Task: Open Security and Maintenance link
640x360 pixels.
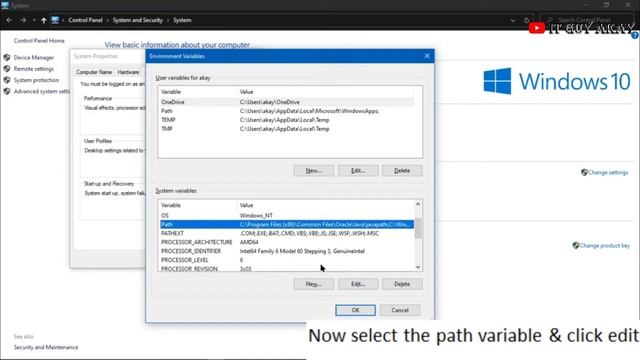Action: [46, 347]
